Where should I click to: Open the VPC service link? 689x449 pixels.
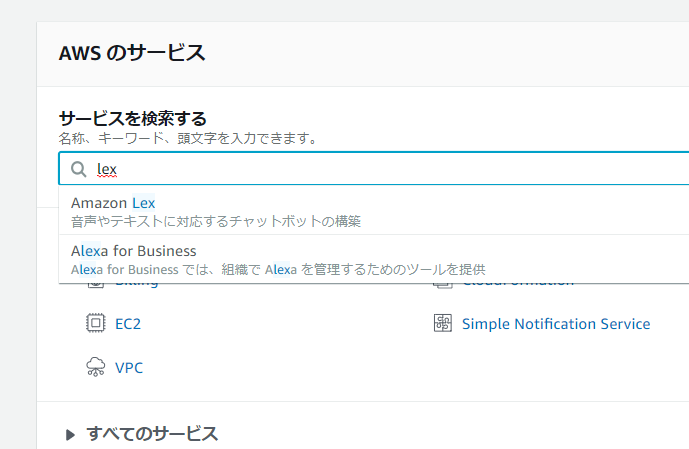click(129, 368)
